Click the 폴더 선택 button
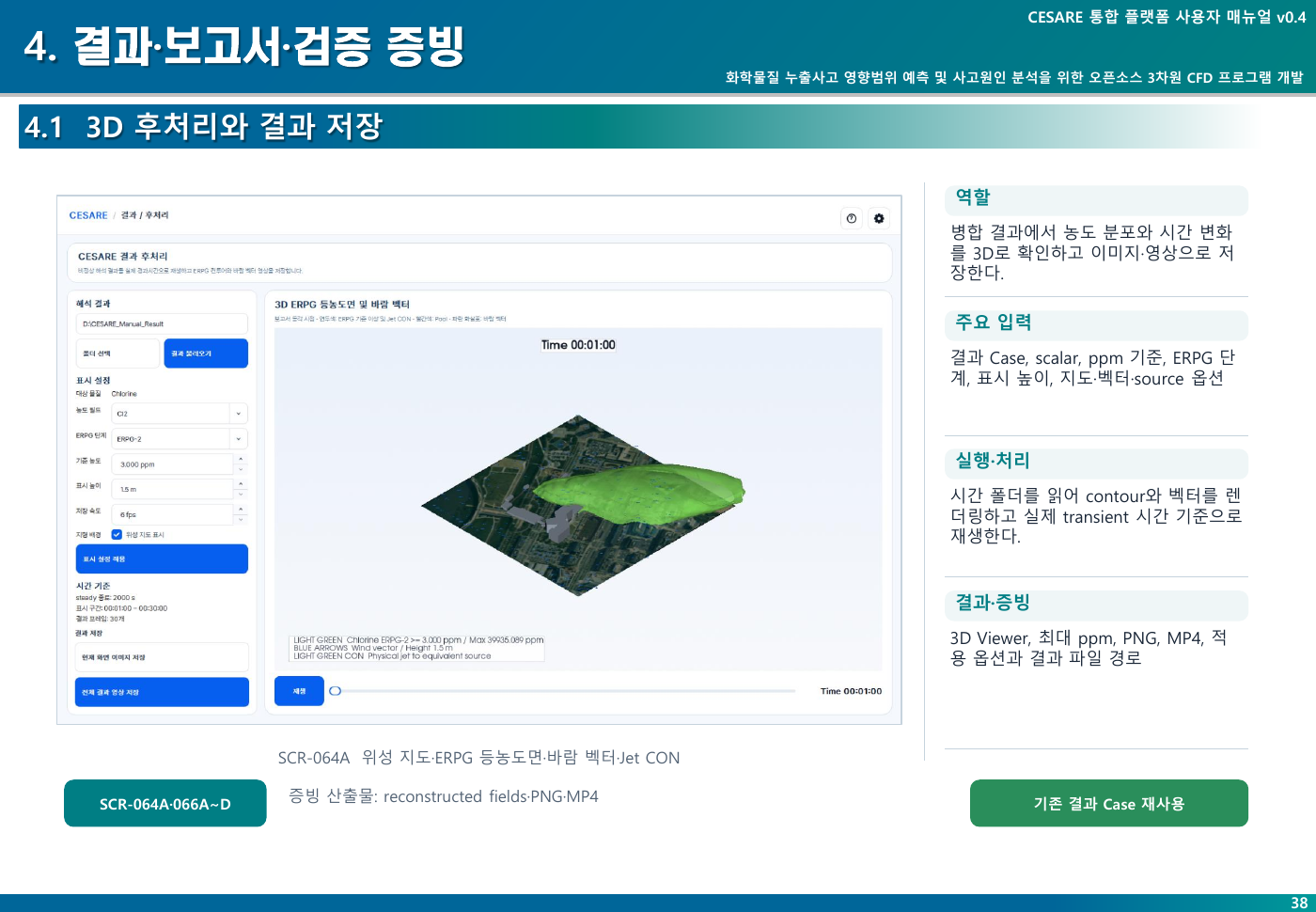Viewport: 1316px width, 912px height. (117, 354)
